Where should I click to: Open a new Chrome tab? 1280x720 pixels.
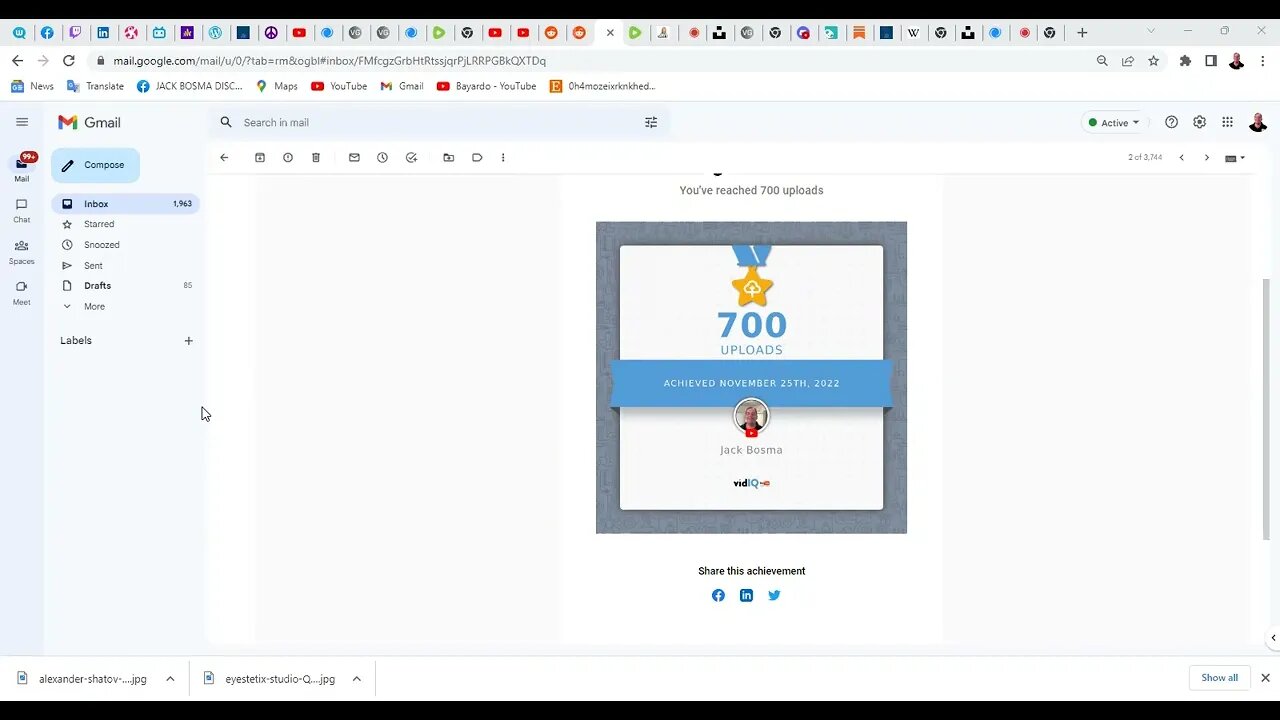point(1082,33)
